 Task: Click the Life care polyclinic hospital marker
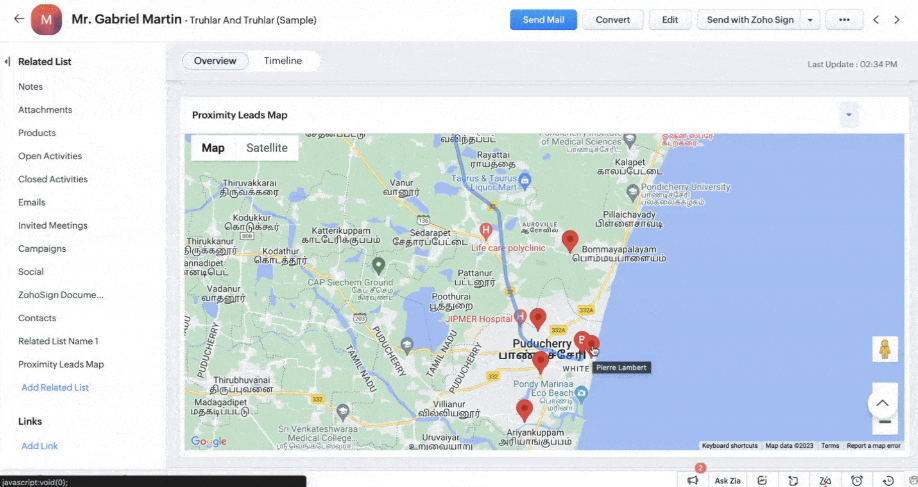[x=485, y=230]
